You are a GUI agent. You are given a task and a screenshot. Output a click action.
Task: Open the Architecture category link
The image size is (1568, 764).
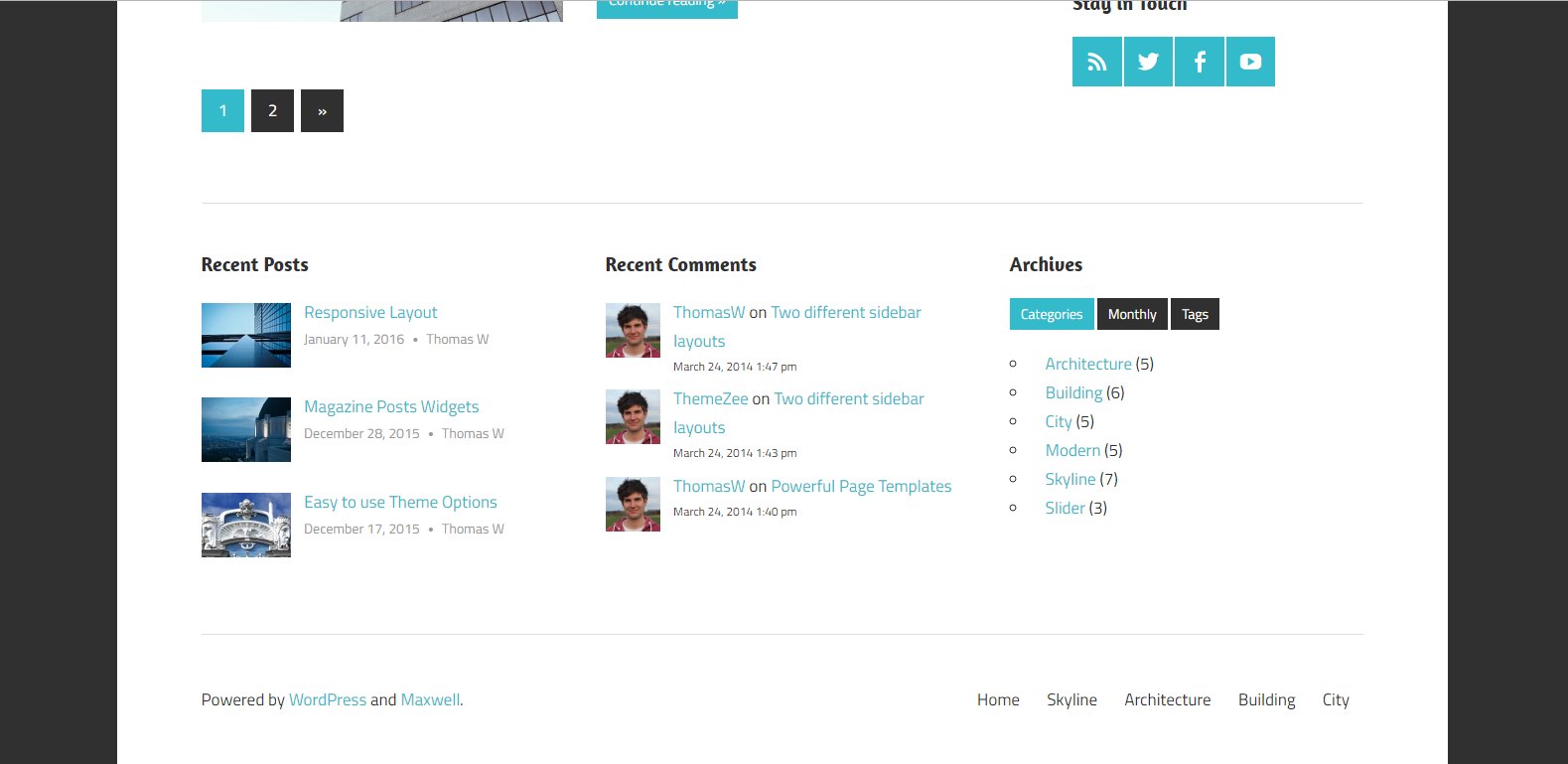(1088, 365)
